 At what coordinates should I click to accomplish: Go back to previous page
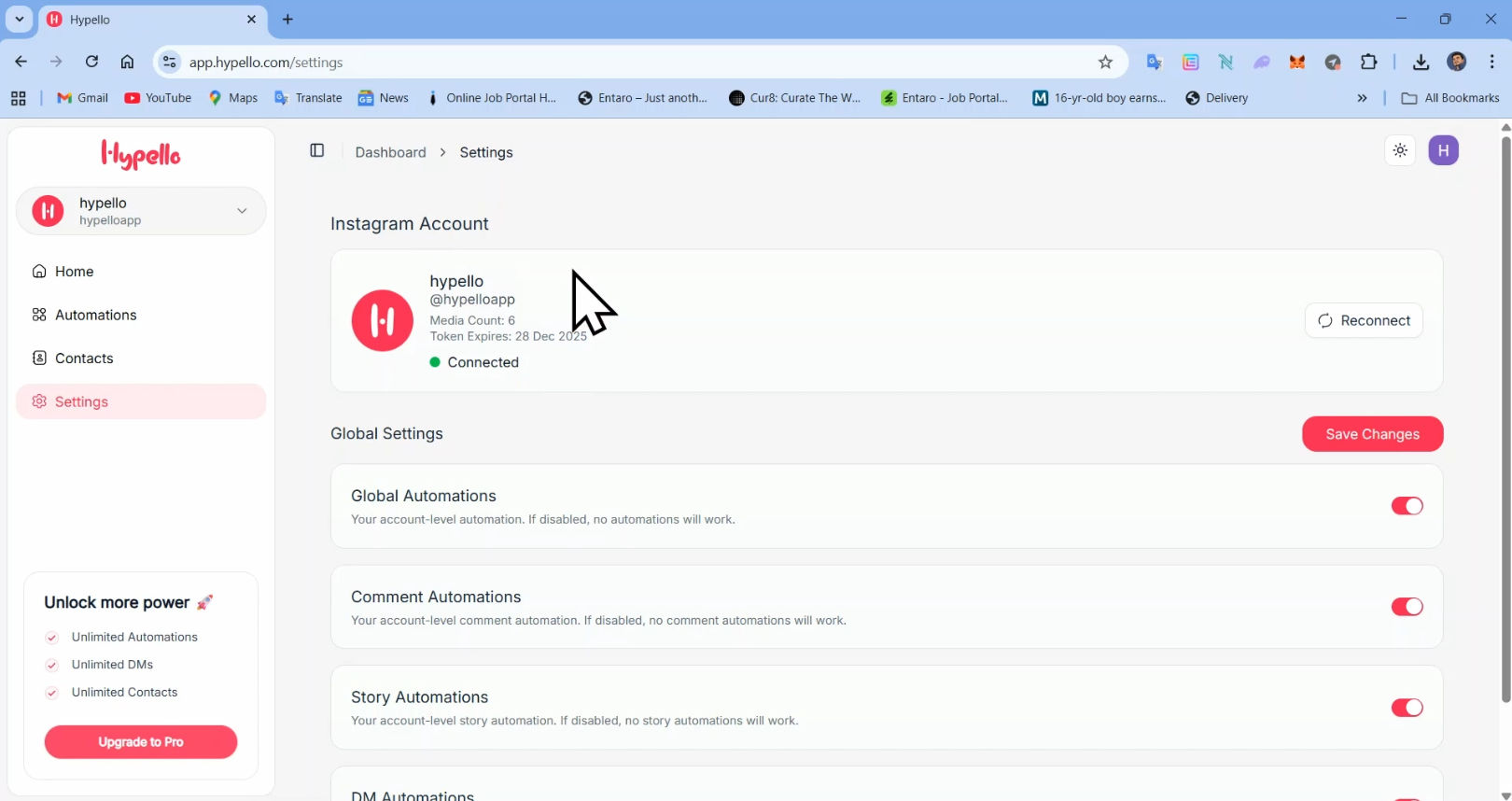coord(21,62)
